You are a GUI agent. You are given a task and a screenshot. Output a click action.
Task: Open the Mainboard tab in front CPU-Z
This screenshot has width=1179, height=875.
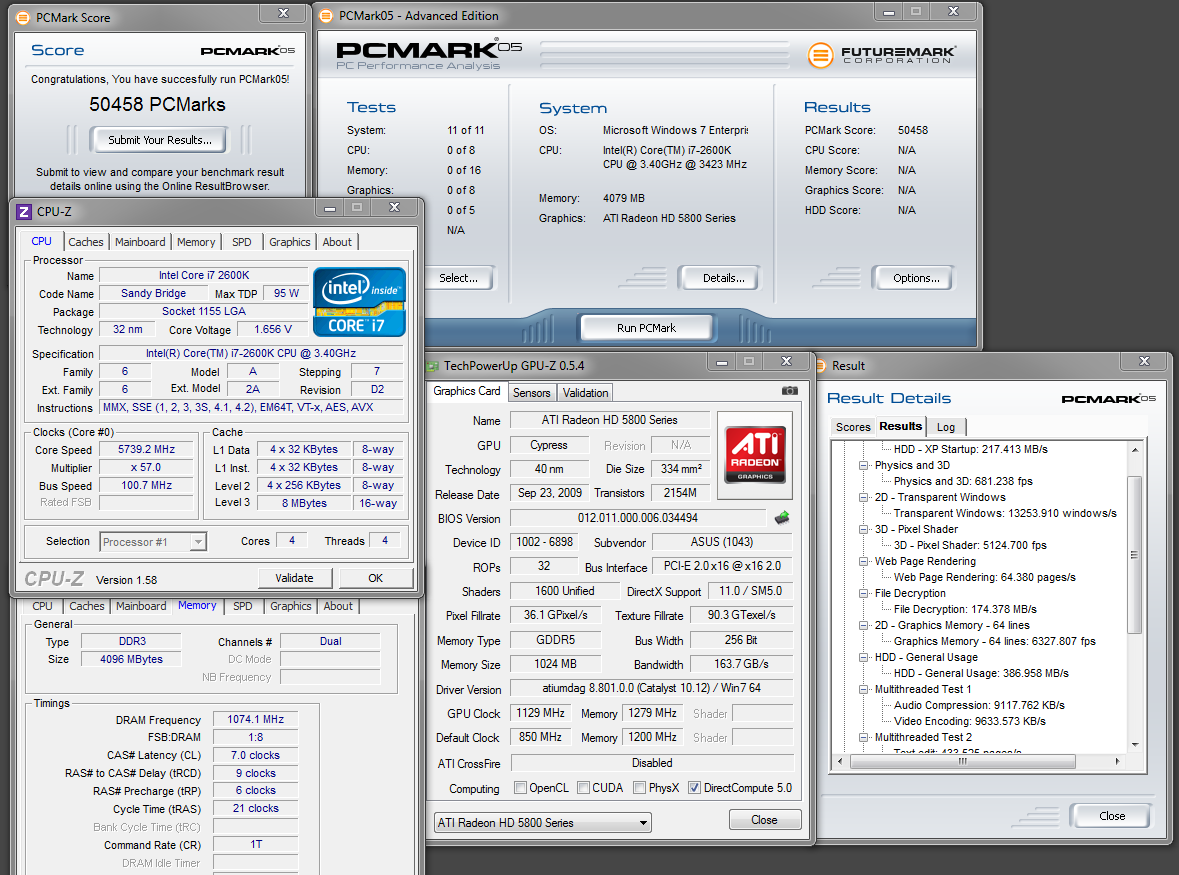coord(140,242)
